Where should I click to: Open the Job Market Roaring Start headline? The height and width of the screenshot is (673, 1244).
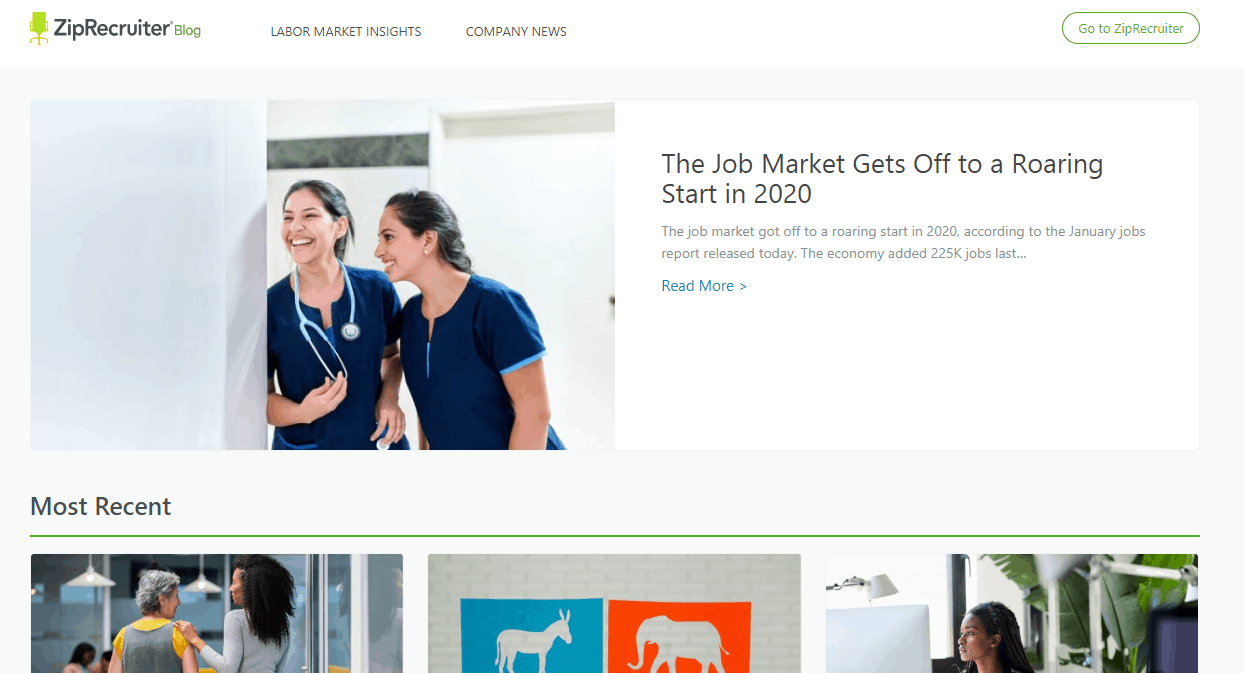click(x=882, y=178)
